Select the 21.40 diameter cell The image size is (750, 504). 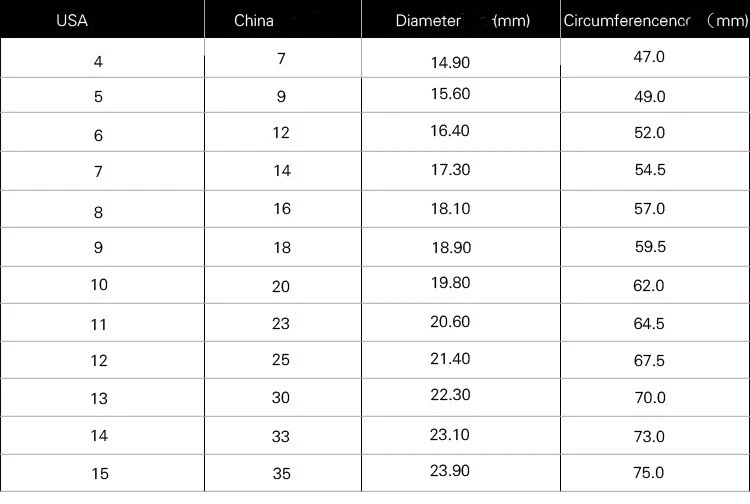(450, 359)
